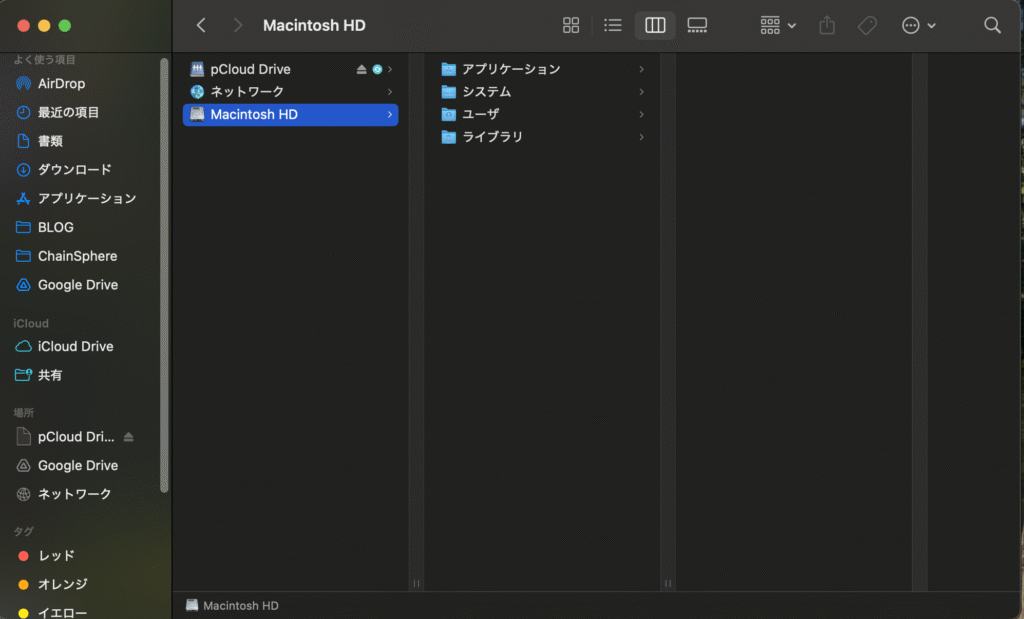Click the Macintosh HD window title

pyautogui.click(x=314, y=25)
